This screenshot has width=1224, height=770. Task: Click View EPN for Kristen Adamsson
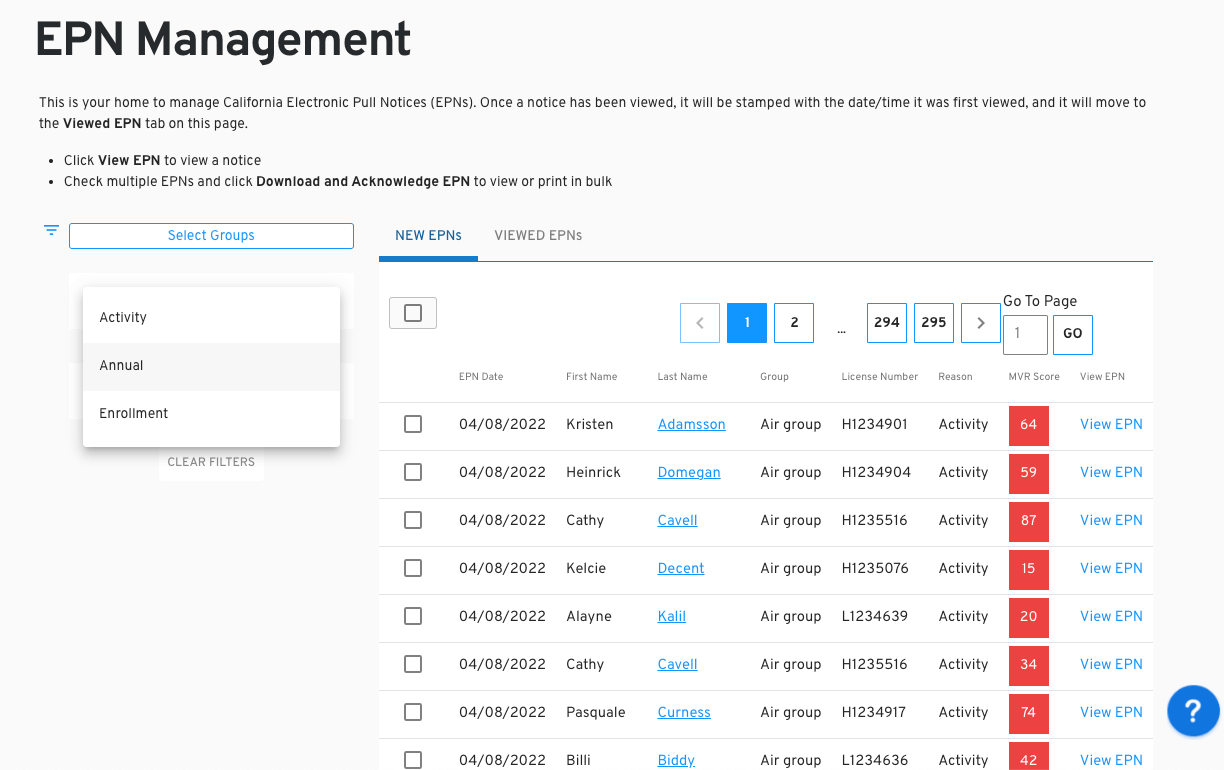point(1111,424)
